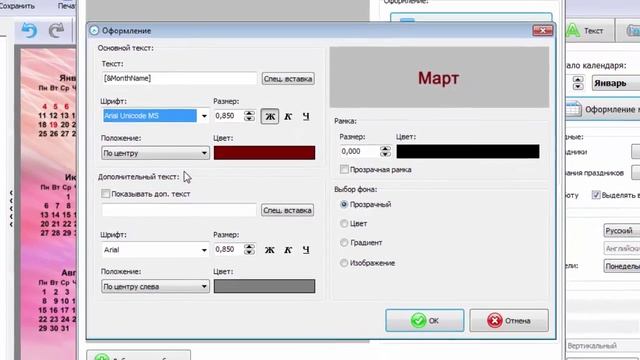Adjust main text size stepper
This screenshot has height=360, width=640.
(249, 116)
